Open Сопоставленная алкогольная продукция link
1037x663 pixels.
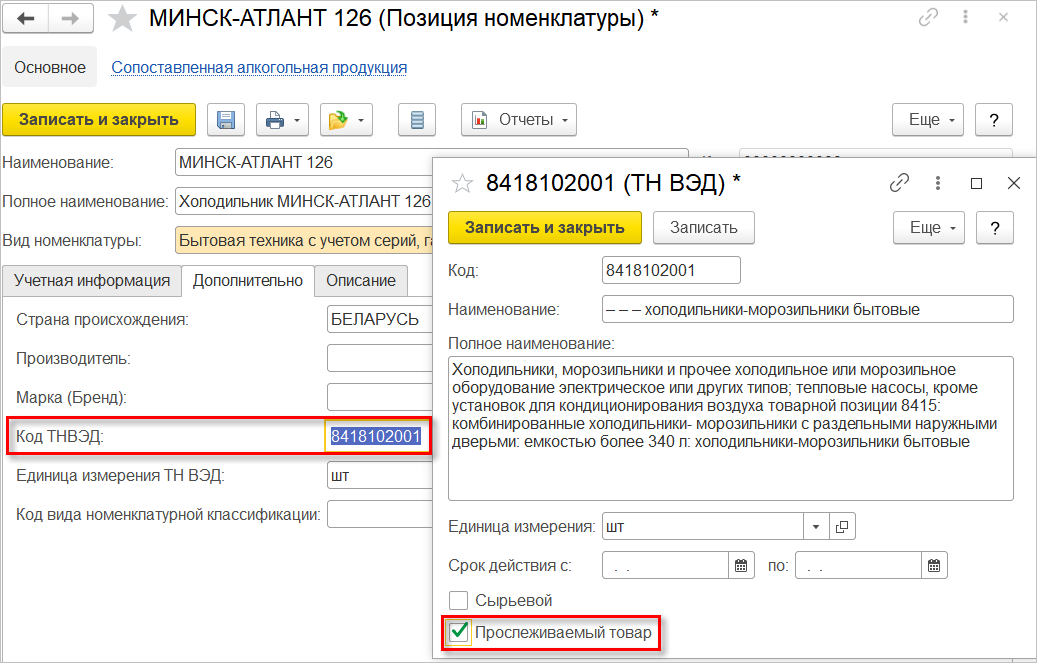(259, 67)
